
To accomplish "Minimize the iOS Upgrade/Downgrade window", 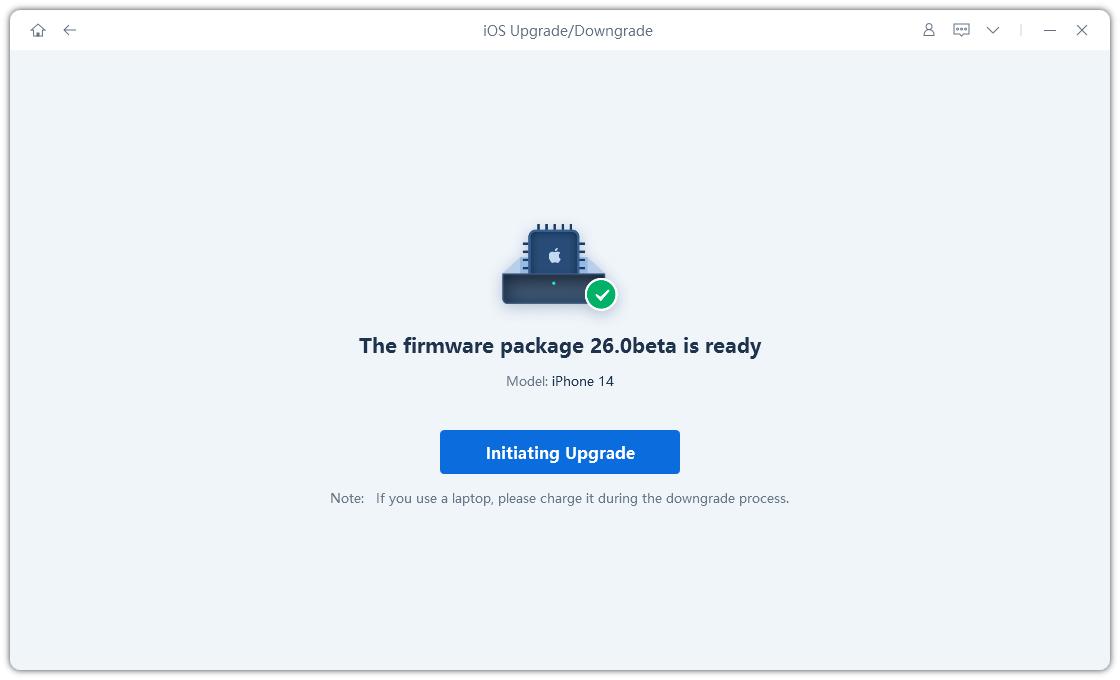I will coord(1049,30).
